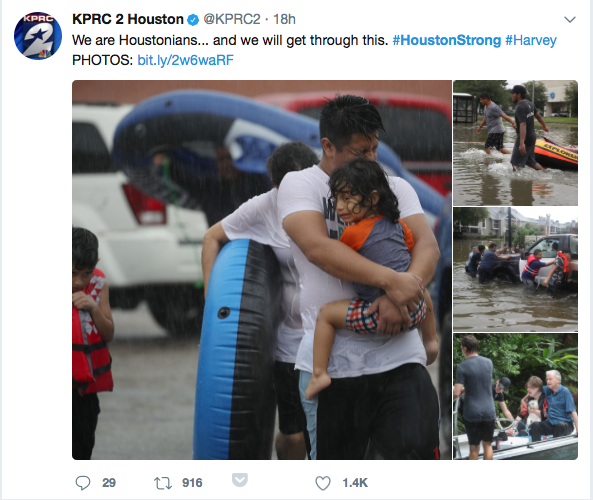This screenshot has height=500, width=593.
Task: Like the tweet with heart icon
Action: pos(323,483)
